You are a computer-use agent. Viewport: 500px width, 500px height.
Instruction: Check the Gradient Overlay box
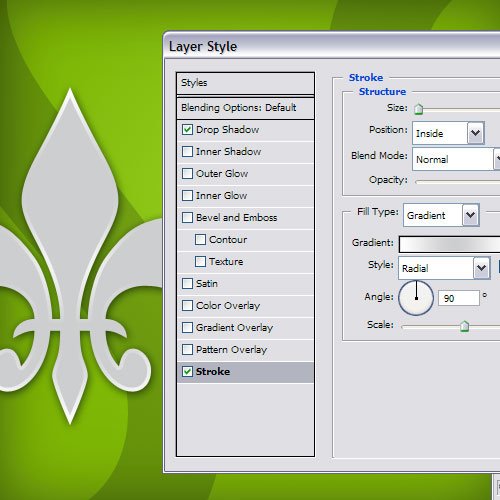click(x=187, y=328)
